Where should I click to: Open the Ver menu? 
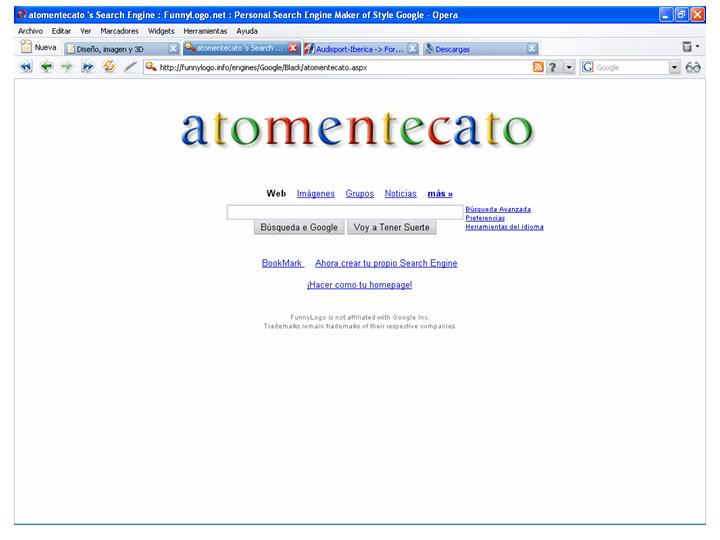85,31
